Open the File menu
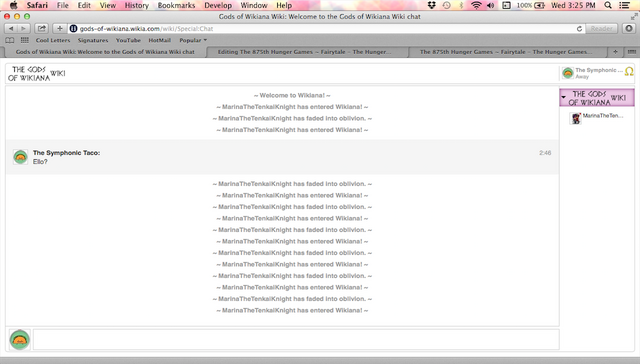Screen dimensions: 640x364 tap(62, 5)
